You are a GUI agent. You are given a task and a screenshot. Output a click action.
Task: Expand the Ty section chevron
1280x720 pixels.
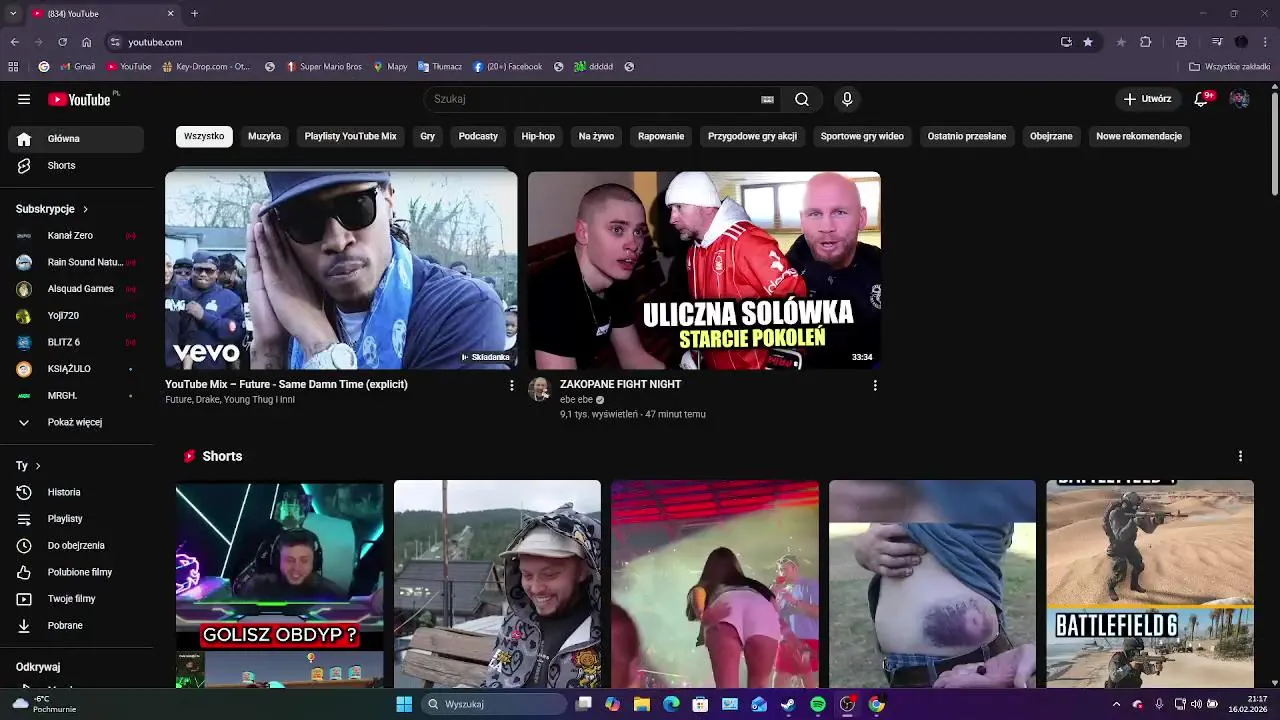(x=38, y=466)
